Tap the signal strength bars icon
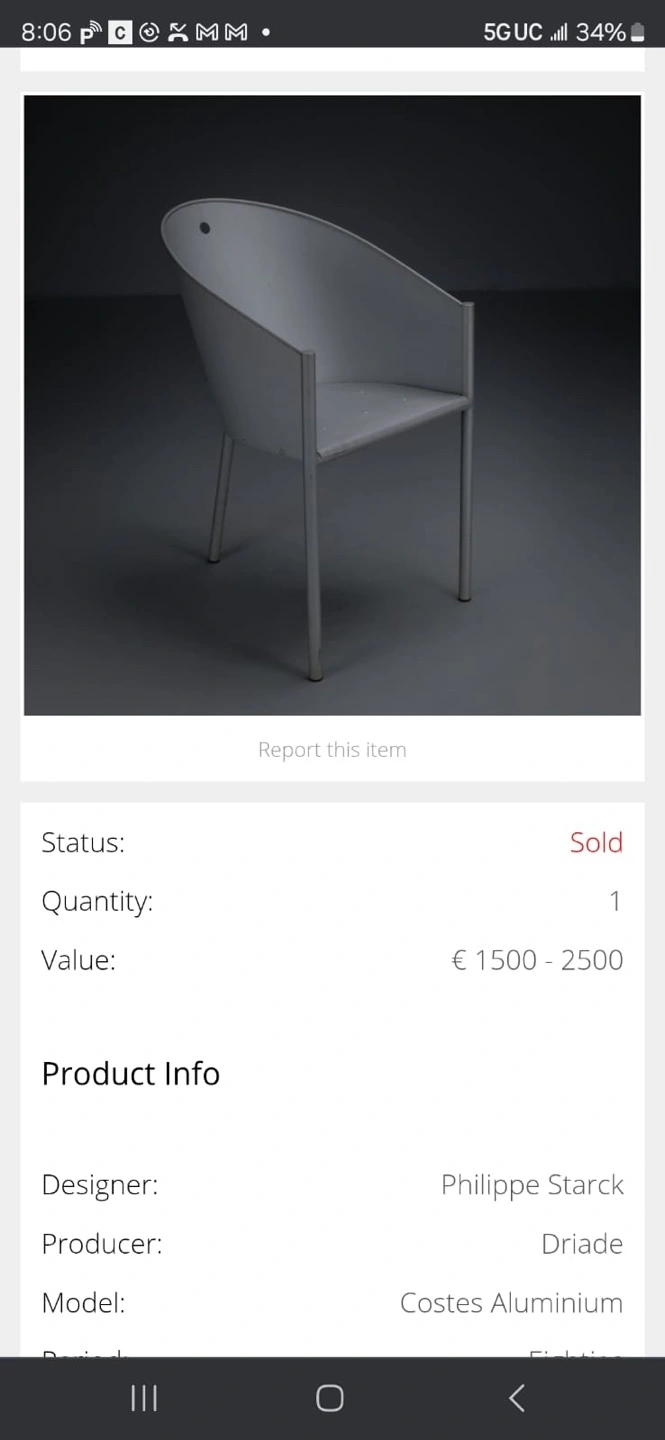This screenshot has height=1440, width=665. pyautogui.click(x=558, y=32)
